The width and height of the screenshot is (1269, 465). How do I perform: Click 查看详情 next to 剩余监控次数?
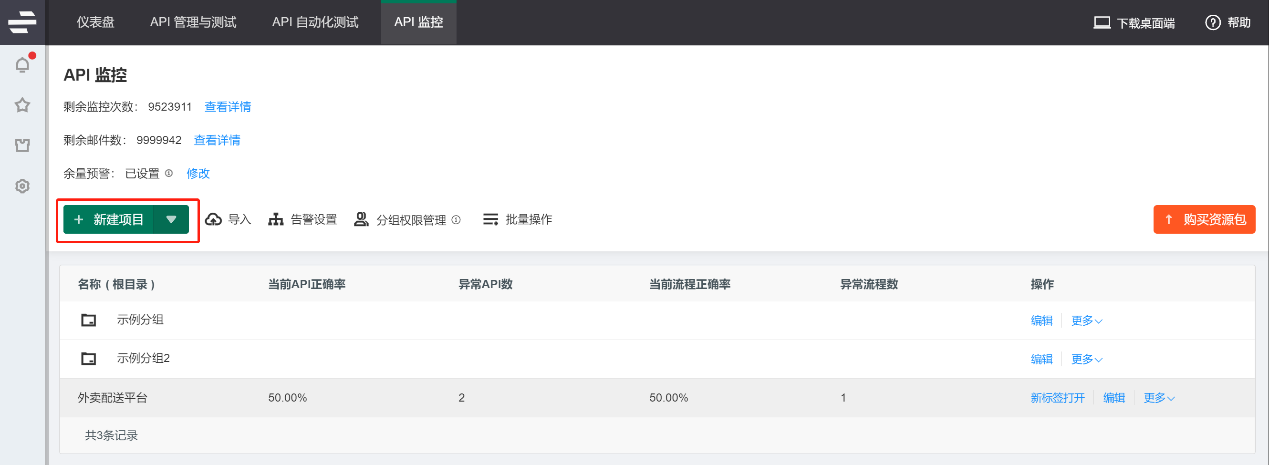[x=228, y=107]
